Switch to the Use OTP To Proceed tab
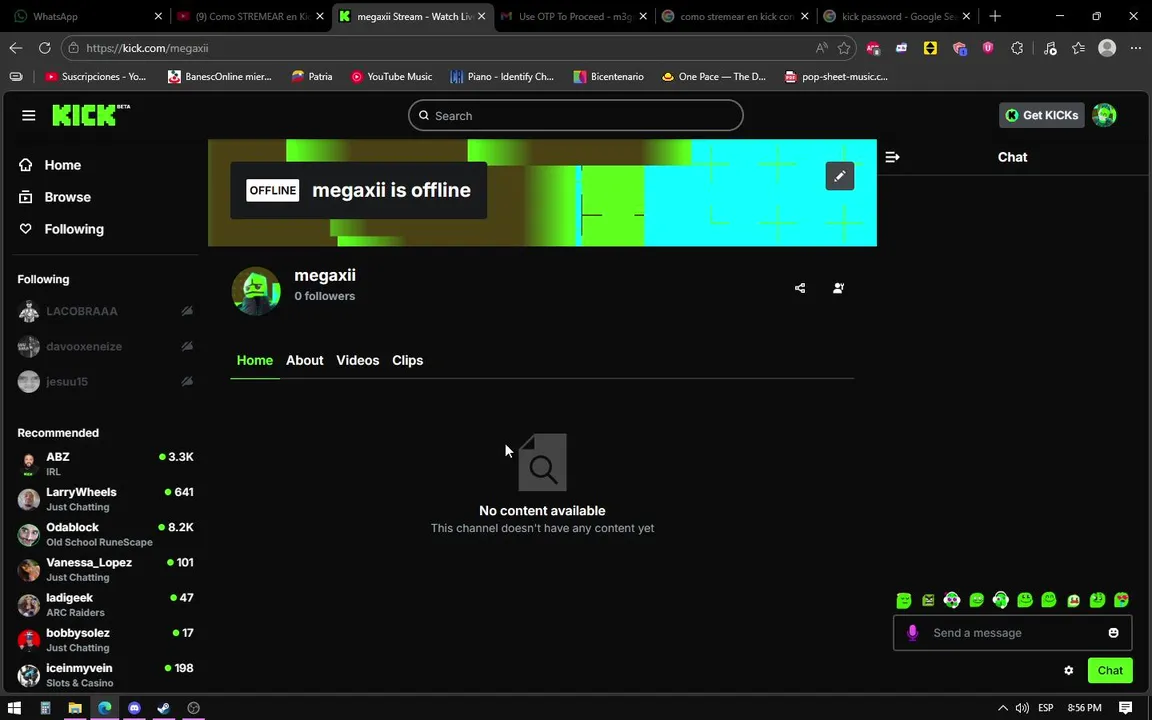Viewport: 1152px width, 720px height. click(x=575, y=16)
